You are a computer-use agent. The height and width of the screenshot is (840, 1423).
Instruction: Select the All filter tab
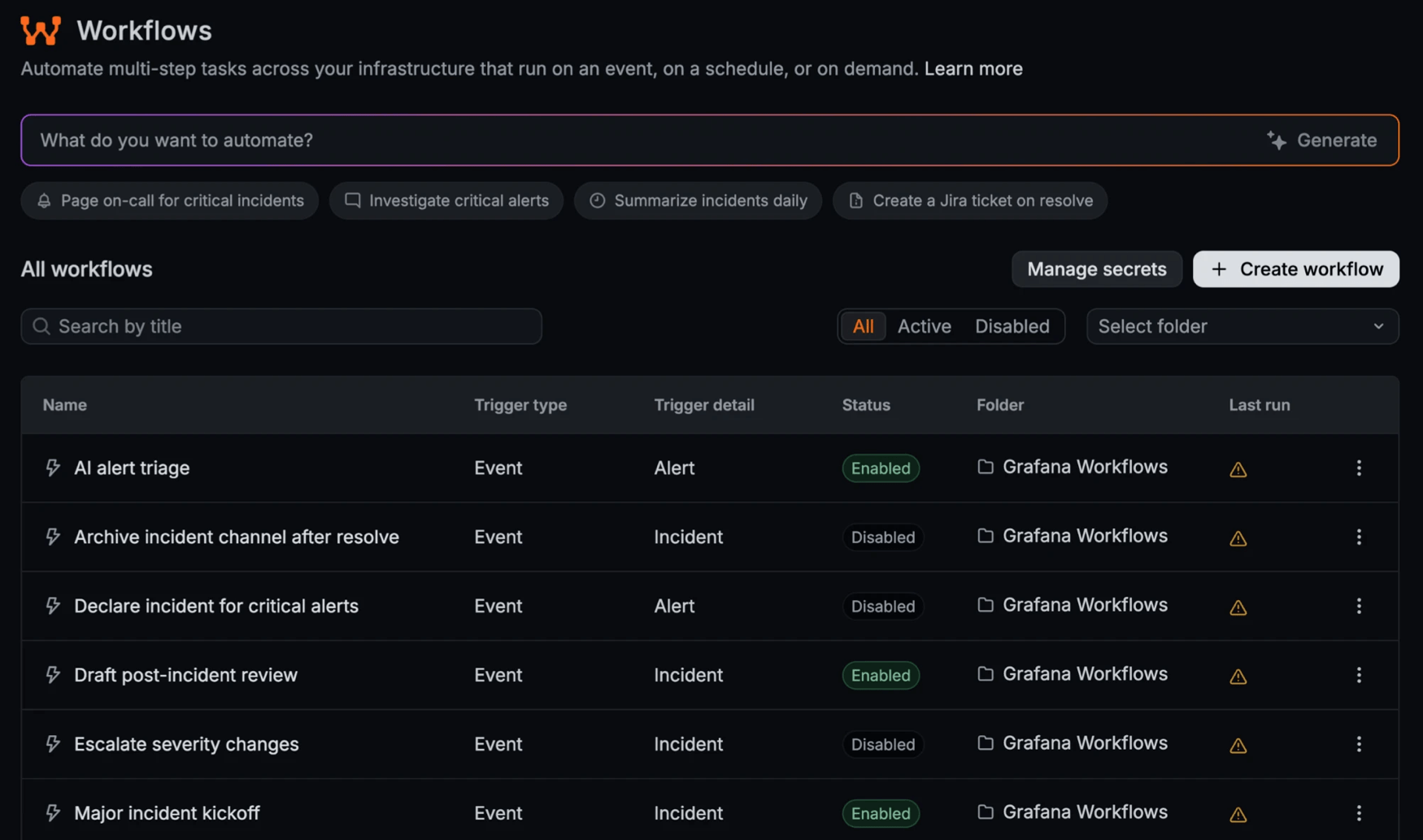pos(863,326)
